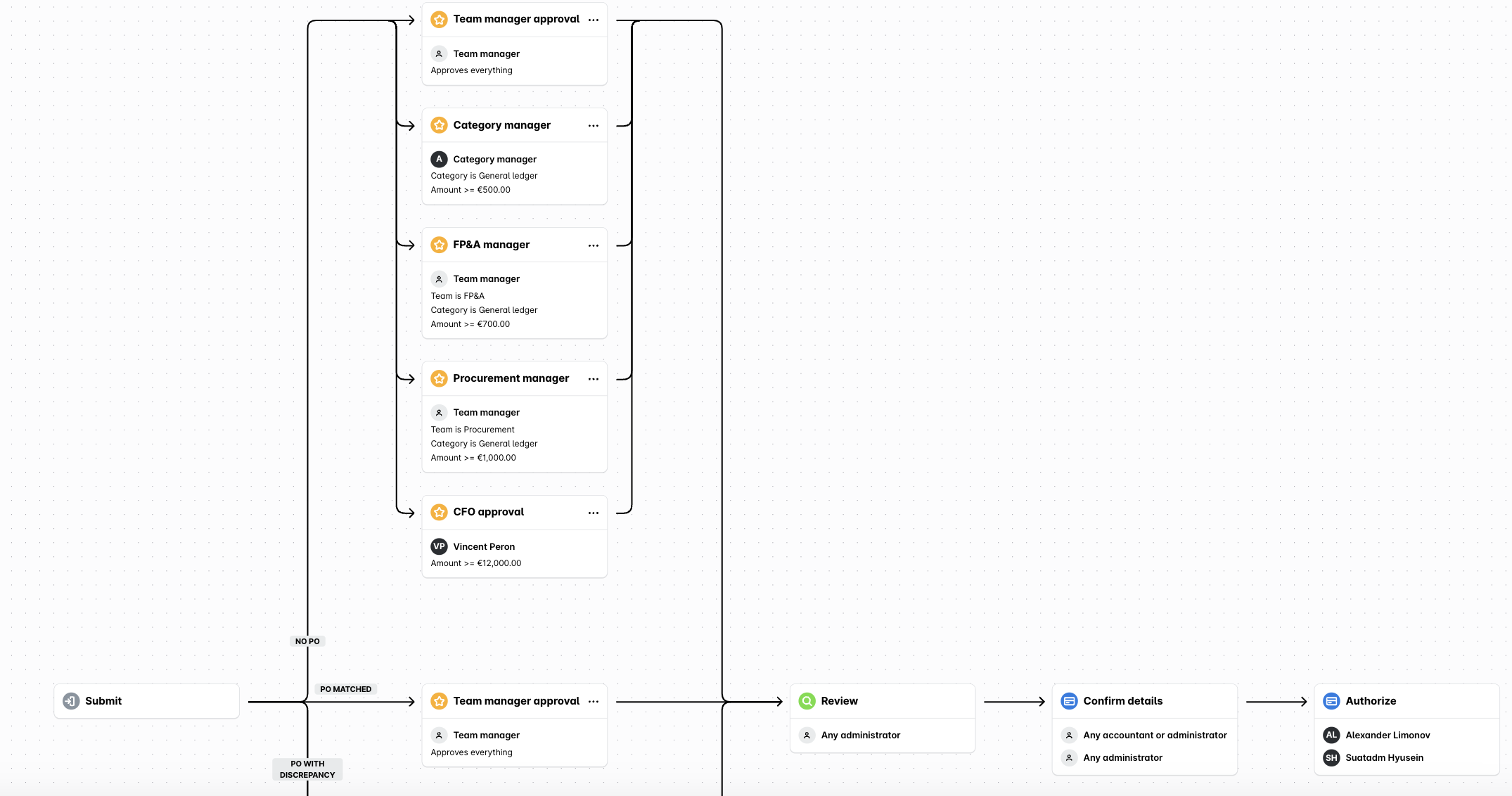Screen dimensions: 1512x796
Task: Click the Confirm details step title
Action: [x=1123, y=701]
